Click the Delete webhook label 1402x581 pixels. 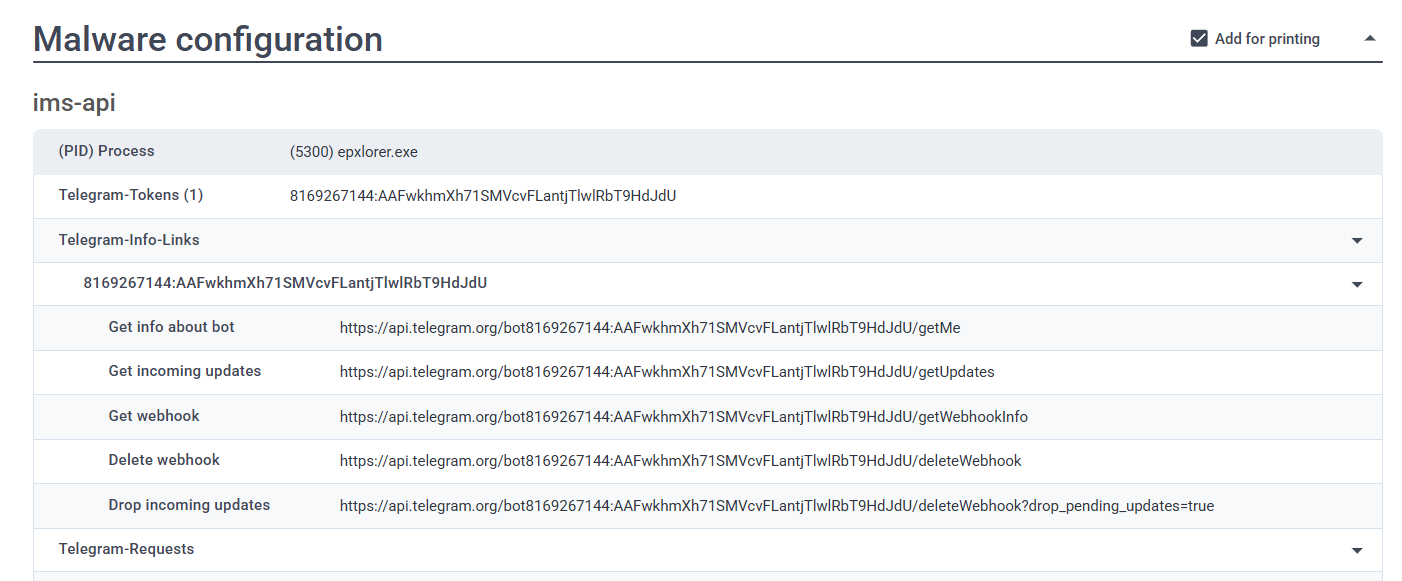164,460
